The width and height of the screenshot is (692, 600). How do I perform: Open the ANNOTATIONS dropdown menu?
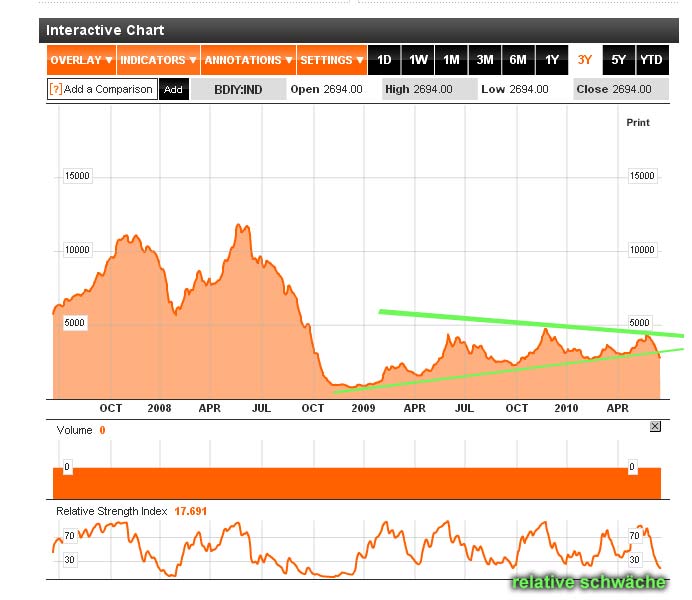pos(248,60)
